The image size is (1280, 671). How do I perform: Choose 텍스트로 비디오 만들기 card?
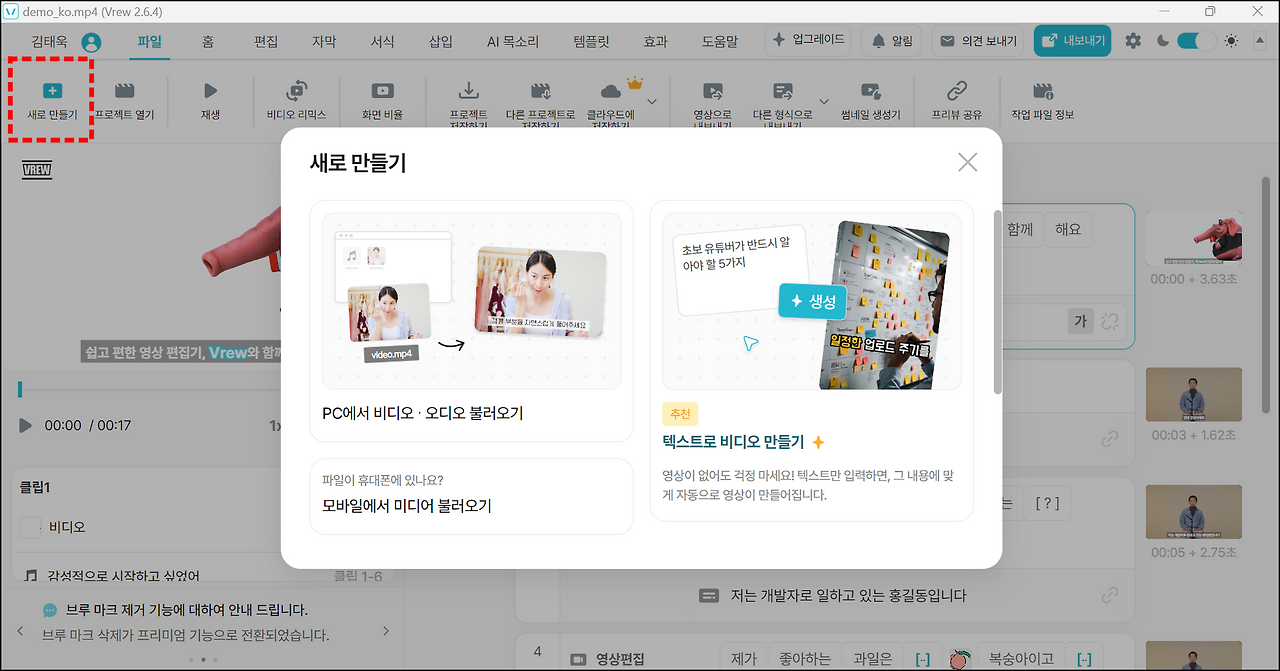pyautogui.click(x=811, y=361)
